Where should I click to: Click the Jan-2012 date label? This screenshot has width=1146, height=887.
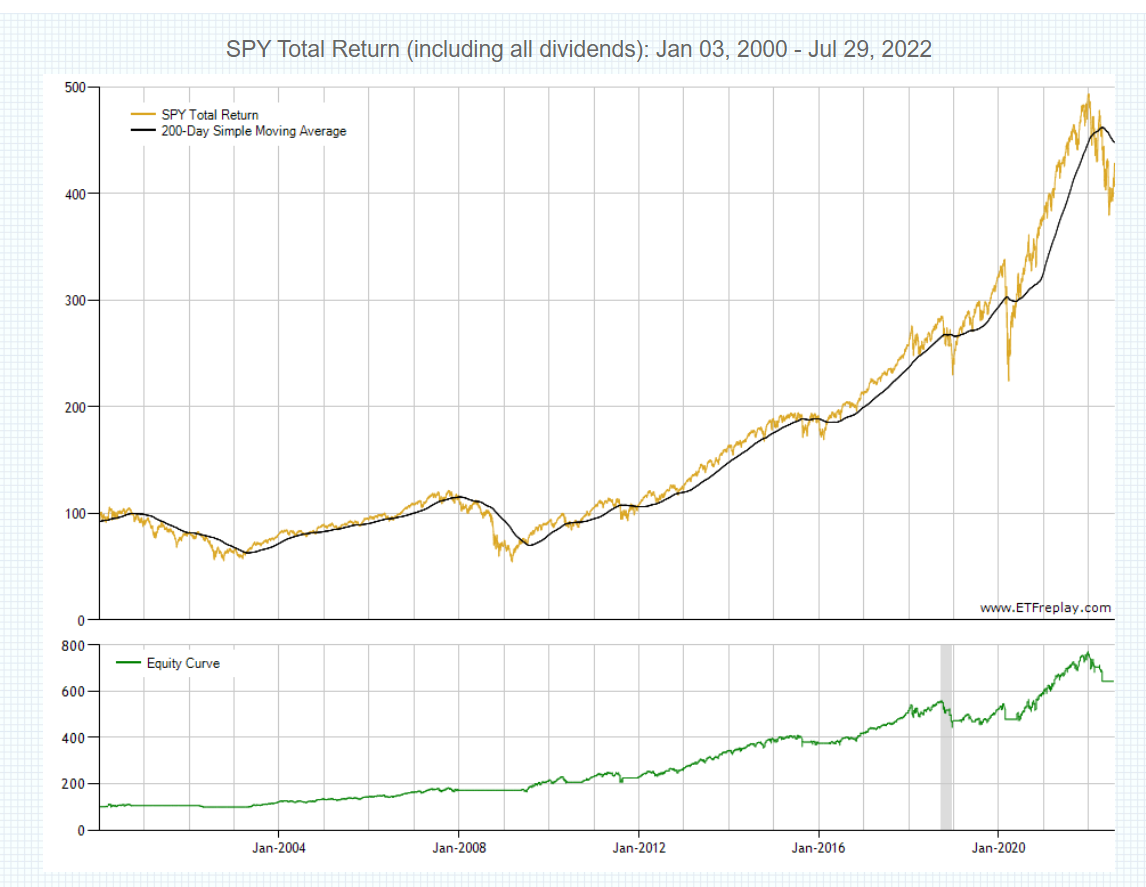(639, 848)
